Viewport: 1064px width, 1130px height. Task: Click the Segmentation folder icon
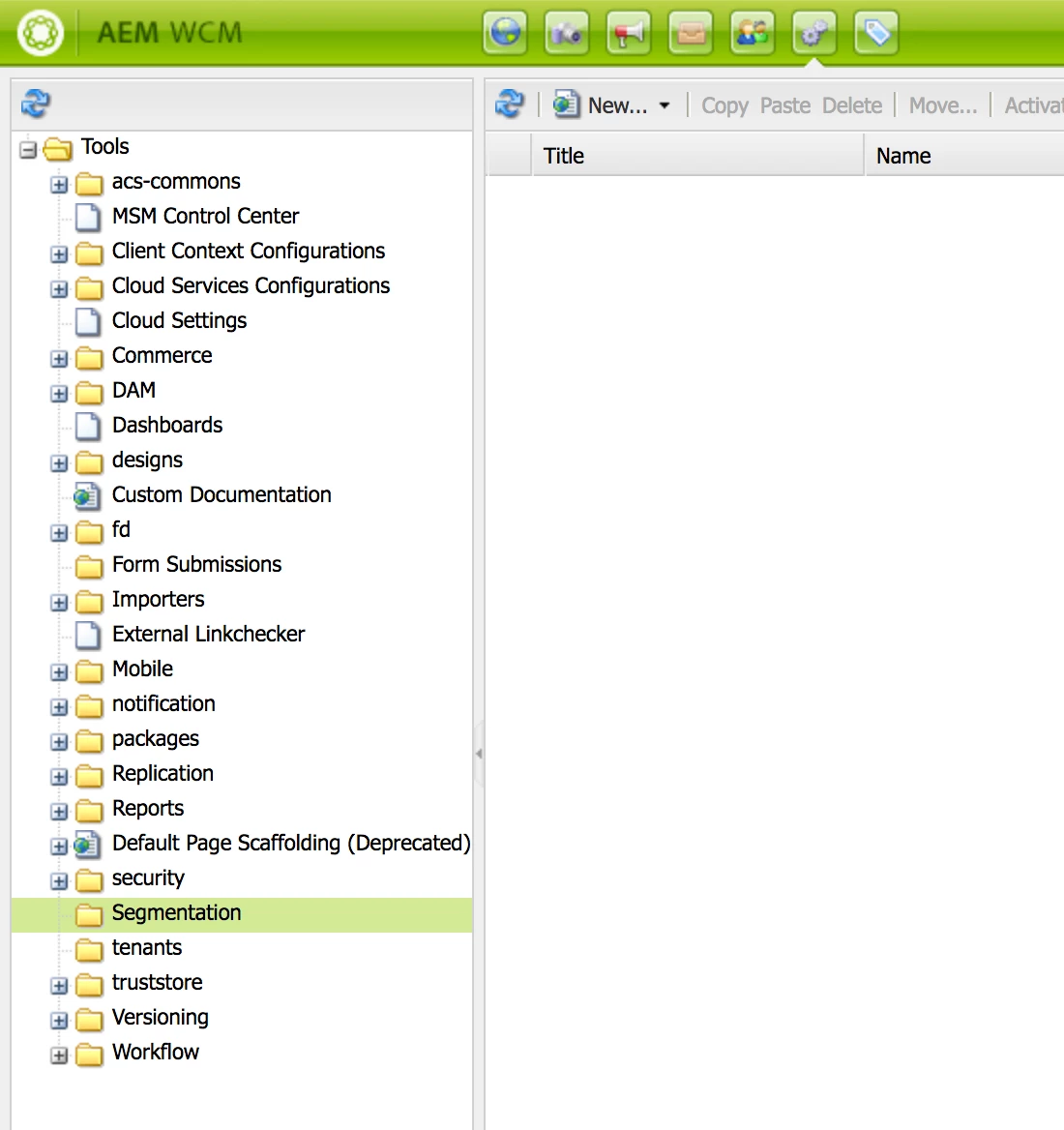(89, 914)
